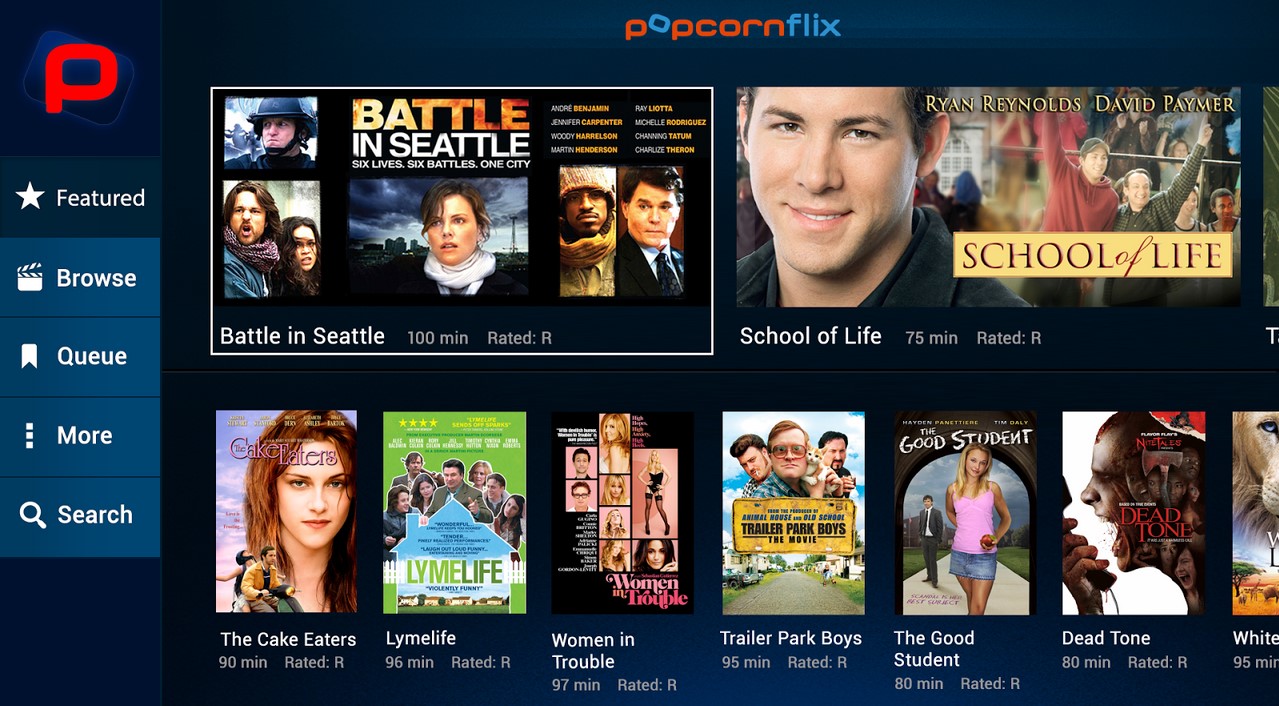1279x706 pixels.
Task: Click the partially visible lion poster
Action: click(x=1256, y=513)
